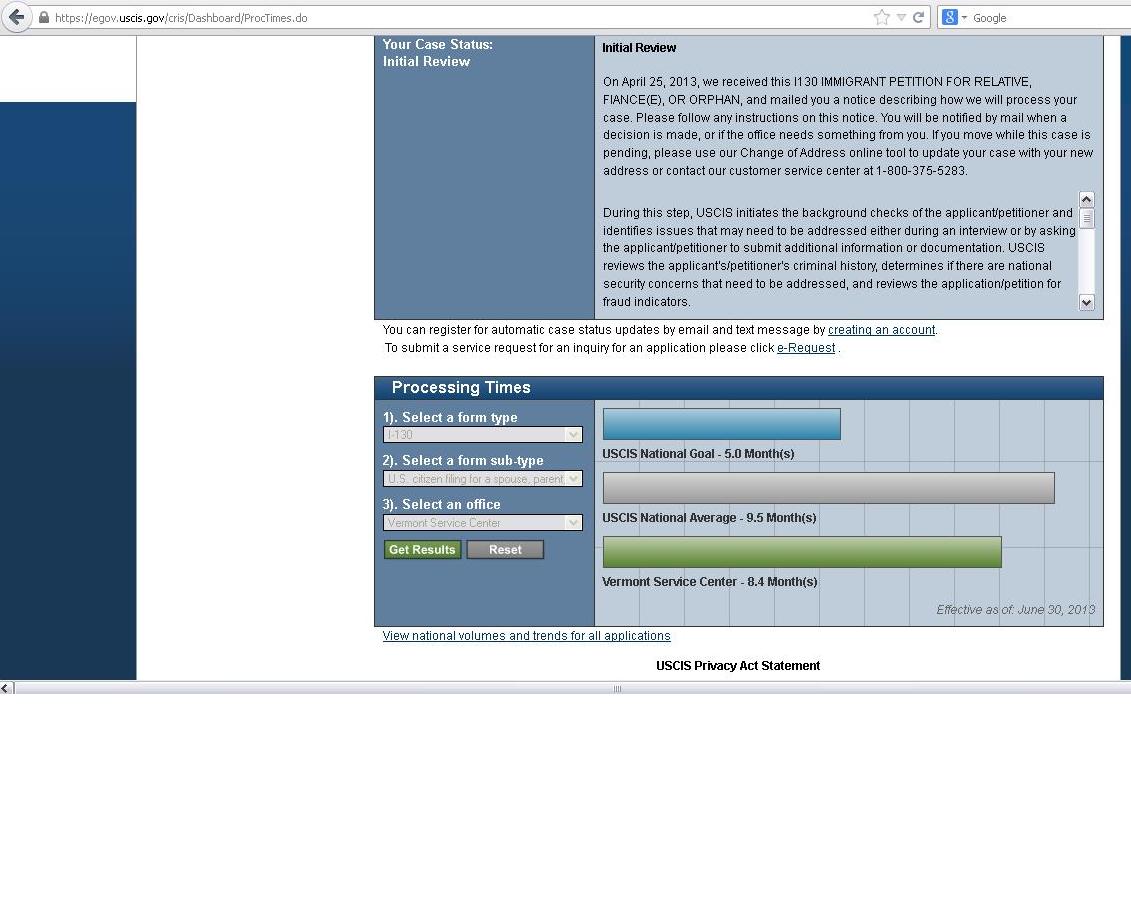The image size is (1131, 902).
Task: Click the Processing Times header
Action: [739, 387]
